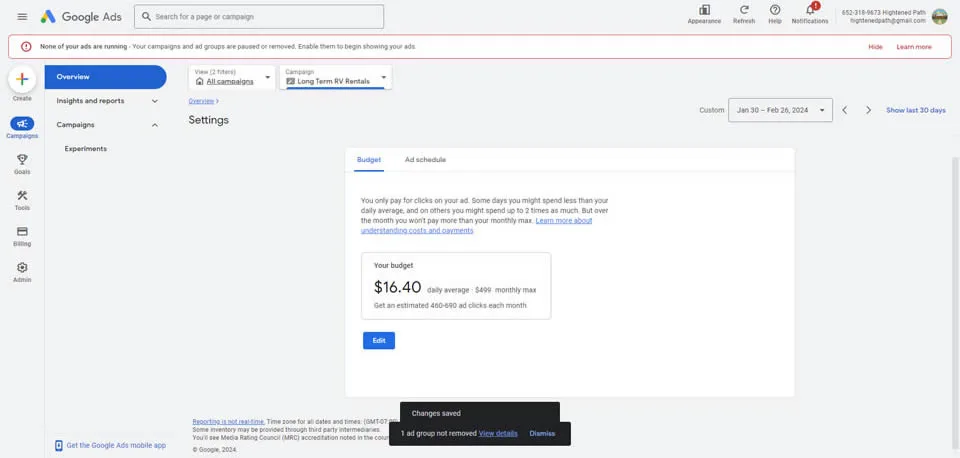Image resolution: width=960 pixels, height=458 pixels.
Task: Focus the search for a page or campaign field
Action: click(x=259, y=17)
